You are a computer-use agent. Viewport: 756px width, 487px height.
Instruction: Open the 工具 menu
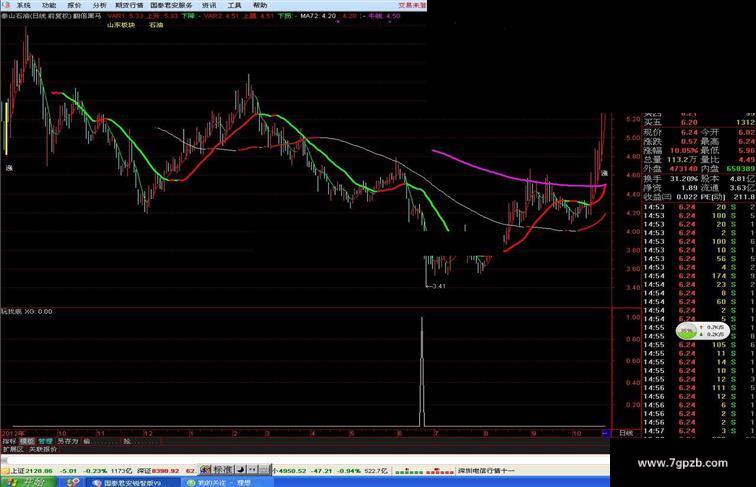point(234,5)
